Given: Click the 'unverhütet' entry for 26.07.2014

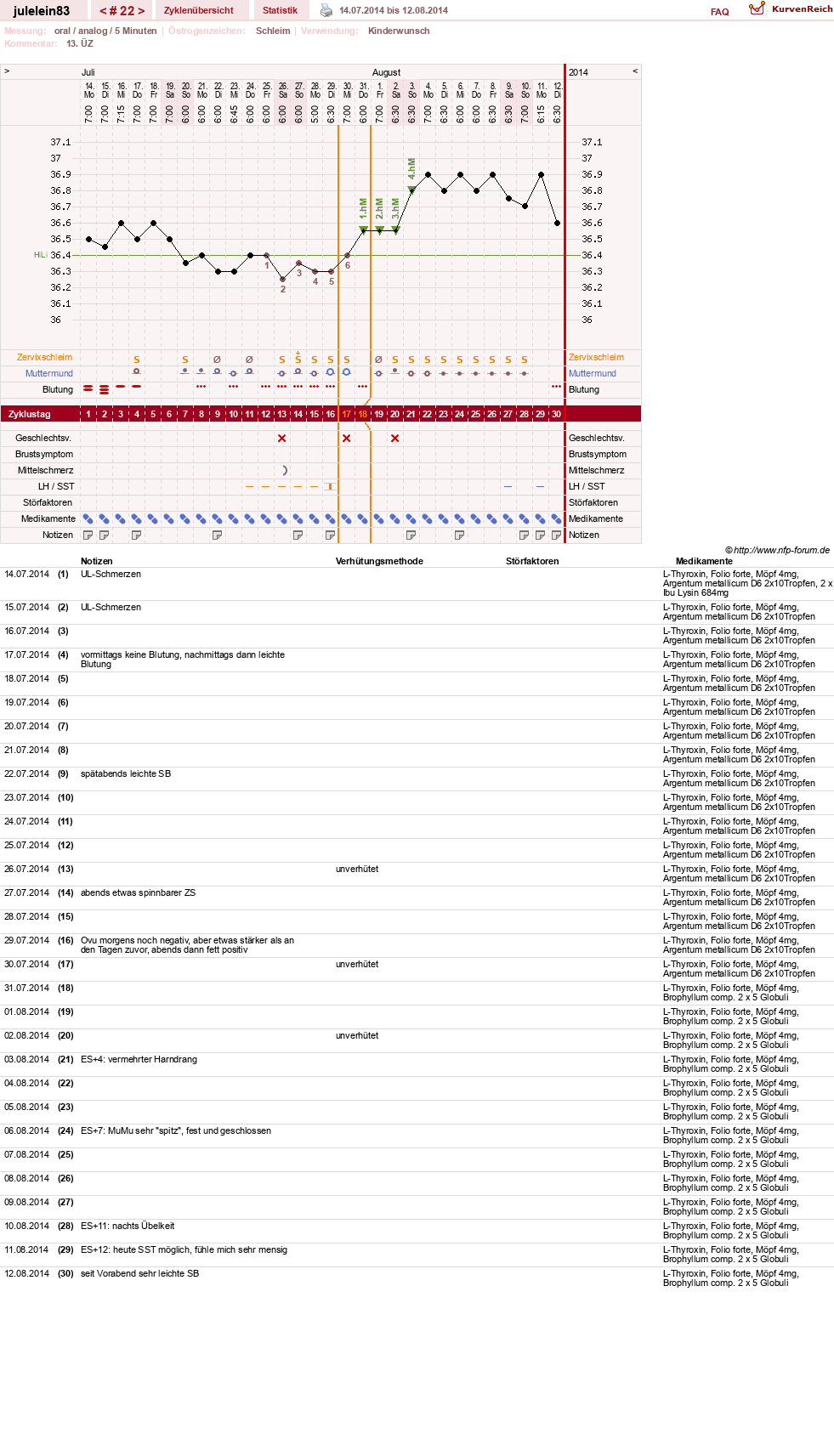Looking at the screenshot, I should [x=357, y=869].
